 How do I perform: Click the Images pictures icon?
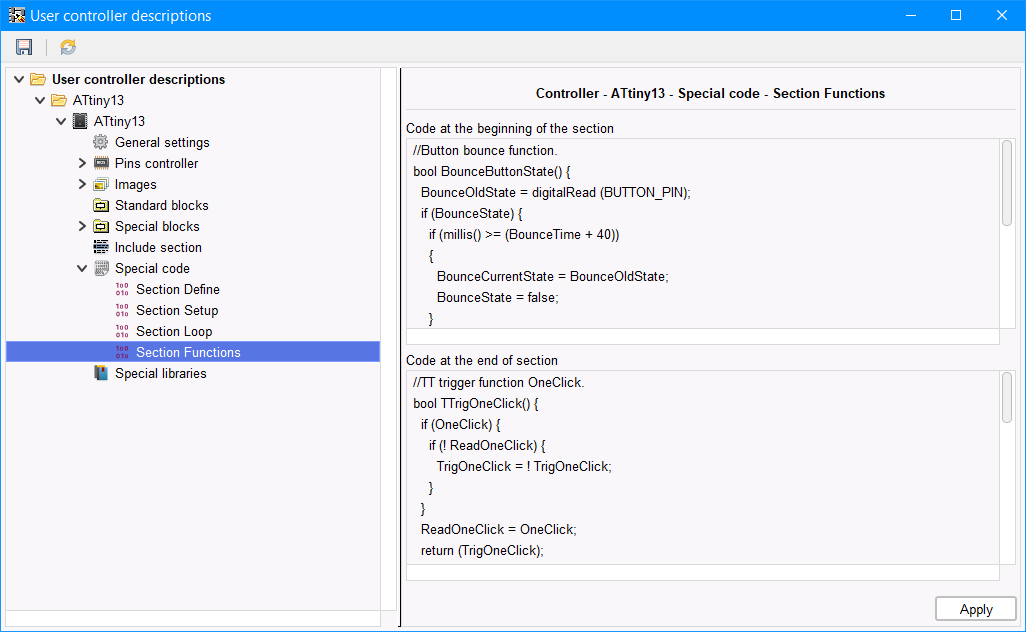pyautogui.click(x=101, y=184)
